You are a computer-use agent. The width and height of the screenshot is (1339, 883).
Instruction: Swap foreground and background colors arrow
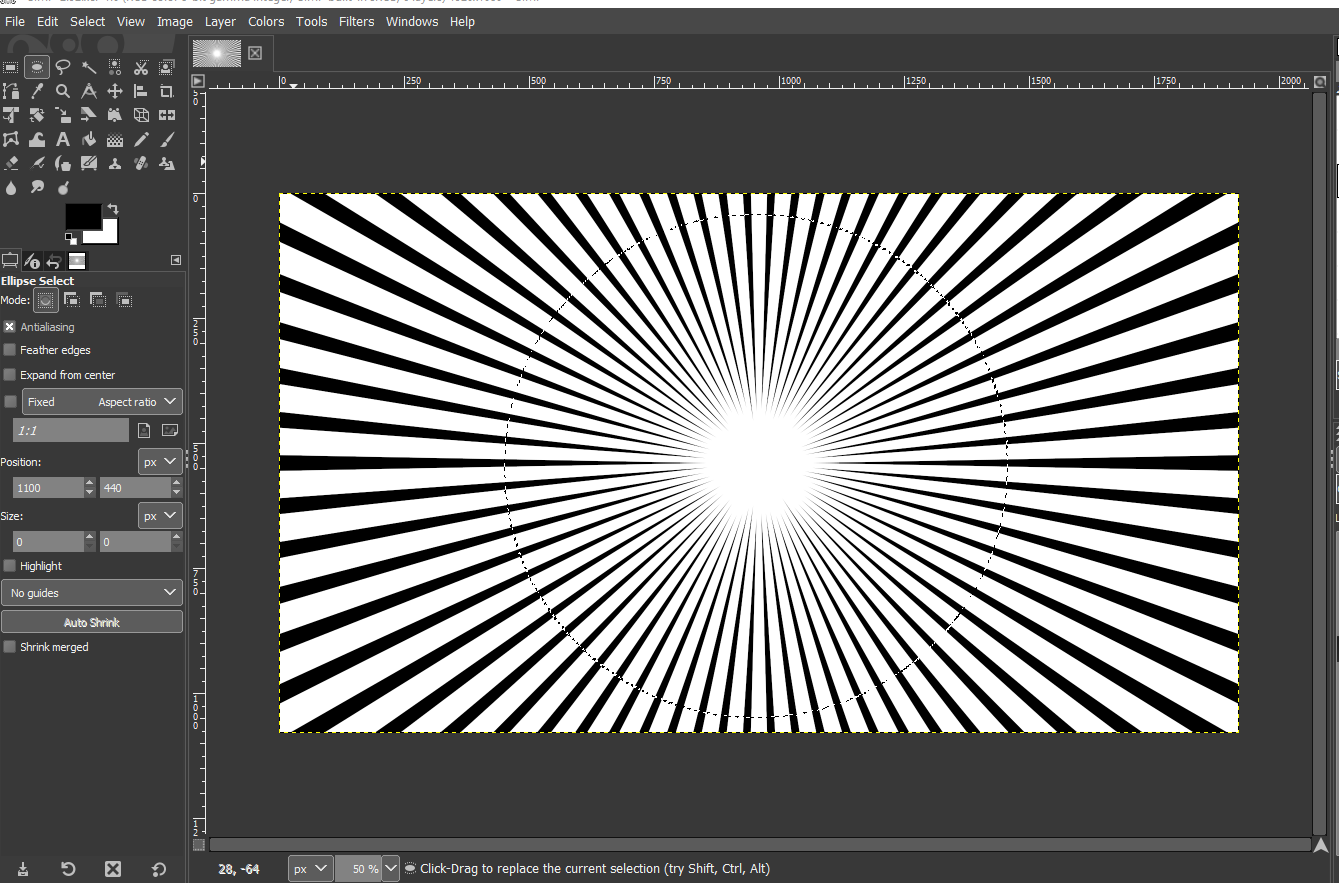tap(112, 209)
